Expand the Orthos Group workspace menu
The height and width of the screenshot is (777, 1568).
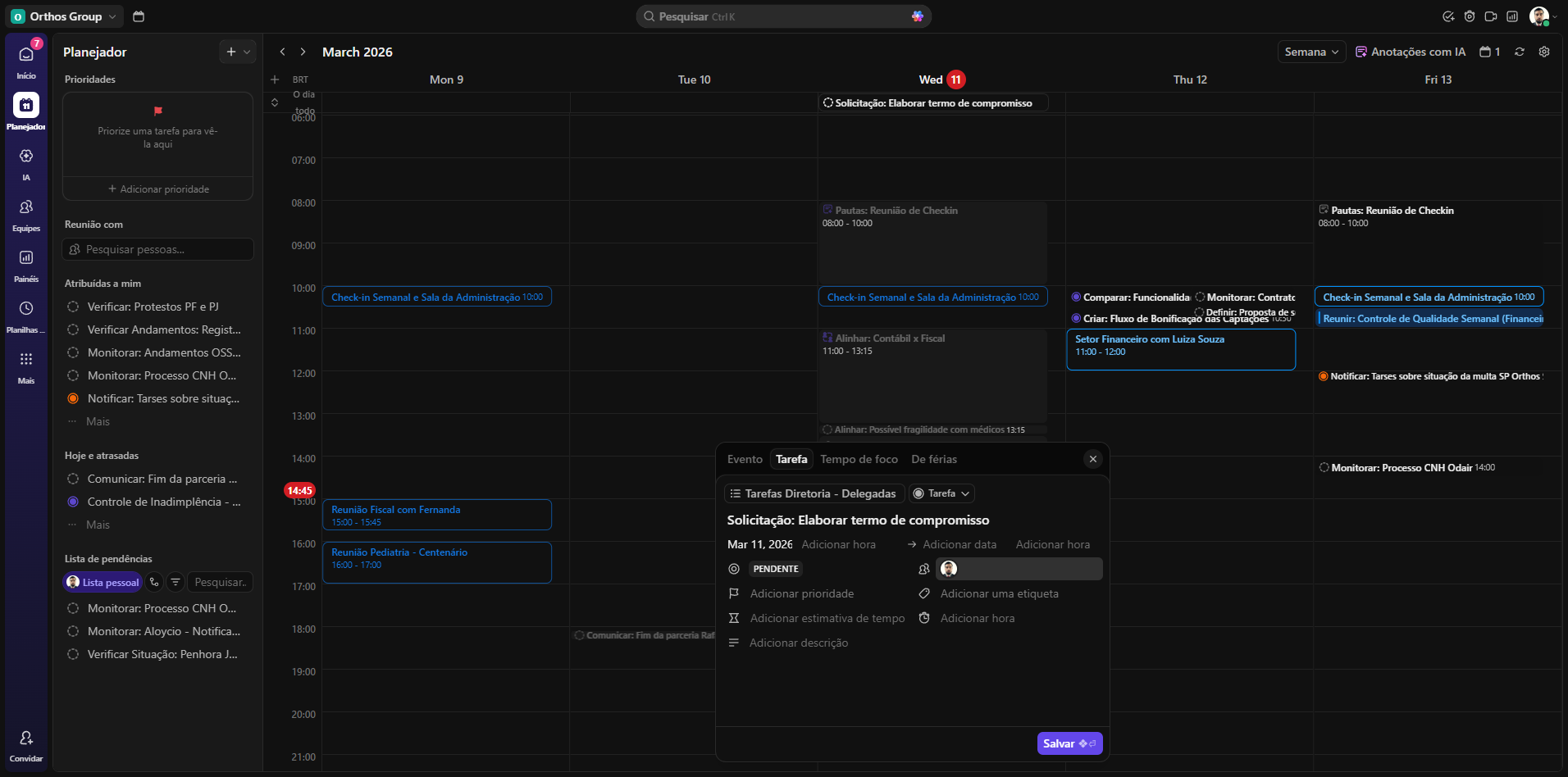tap(66, 16)
